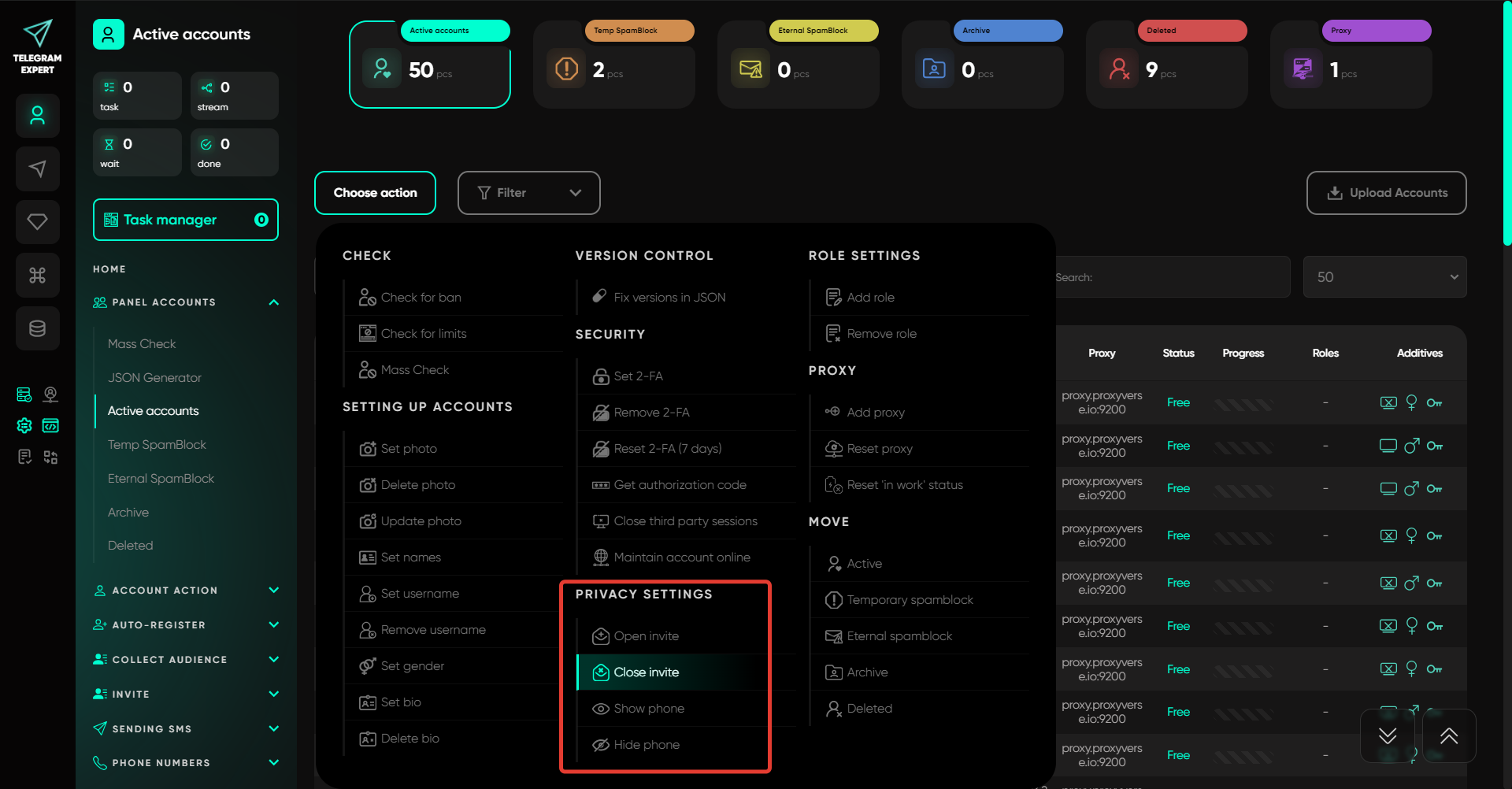
Task: Open the Filter dropdown
Action: pyautogui.click(x=528, y=193)
